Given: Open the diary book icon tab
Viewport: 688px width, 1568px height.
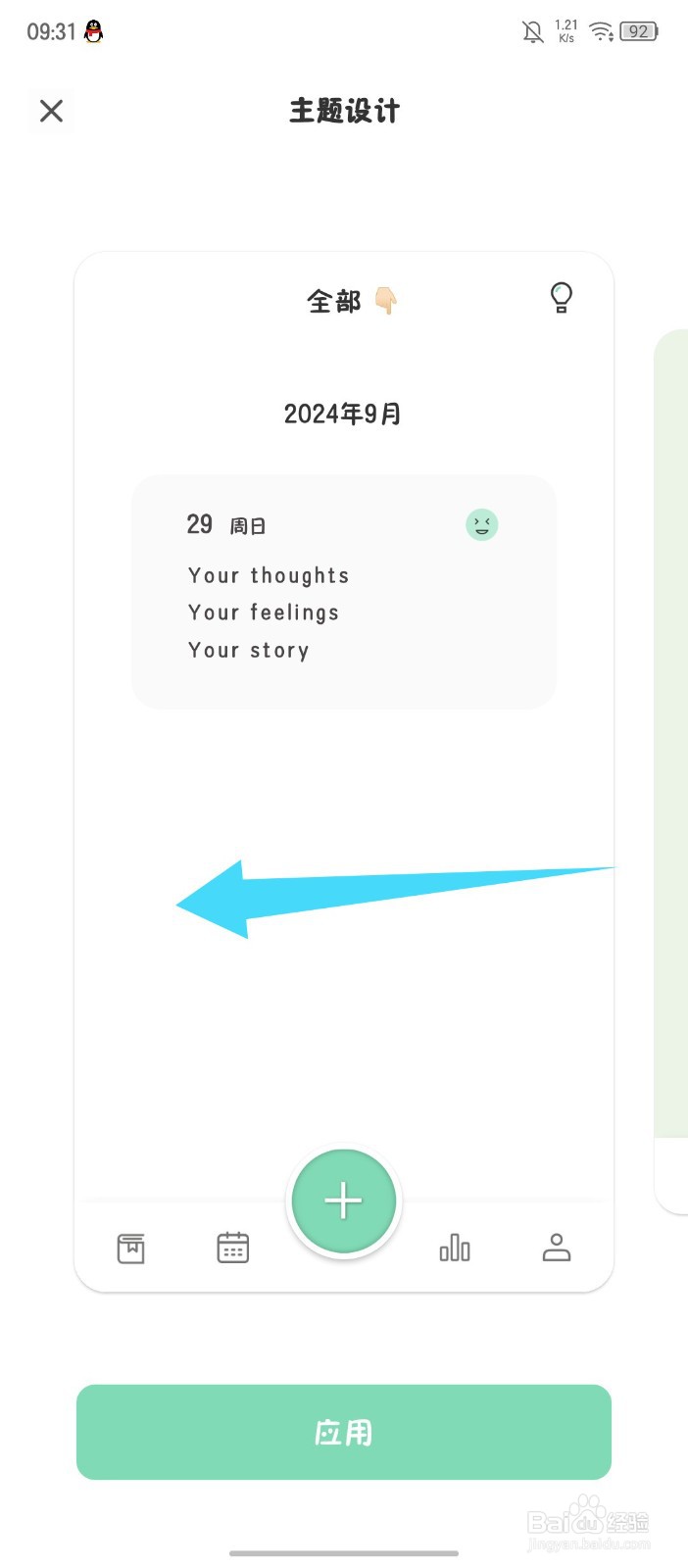Looking at the screenshot, I should tap(130, 1248).
